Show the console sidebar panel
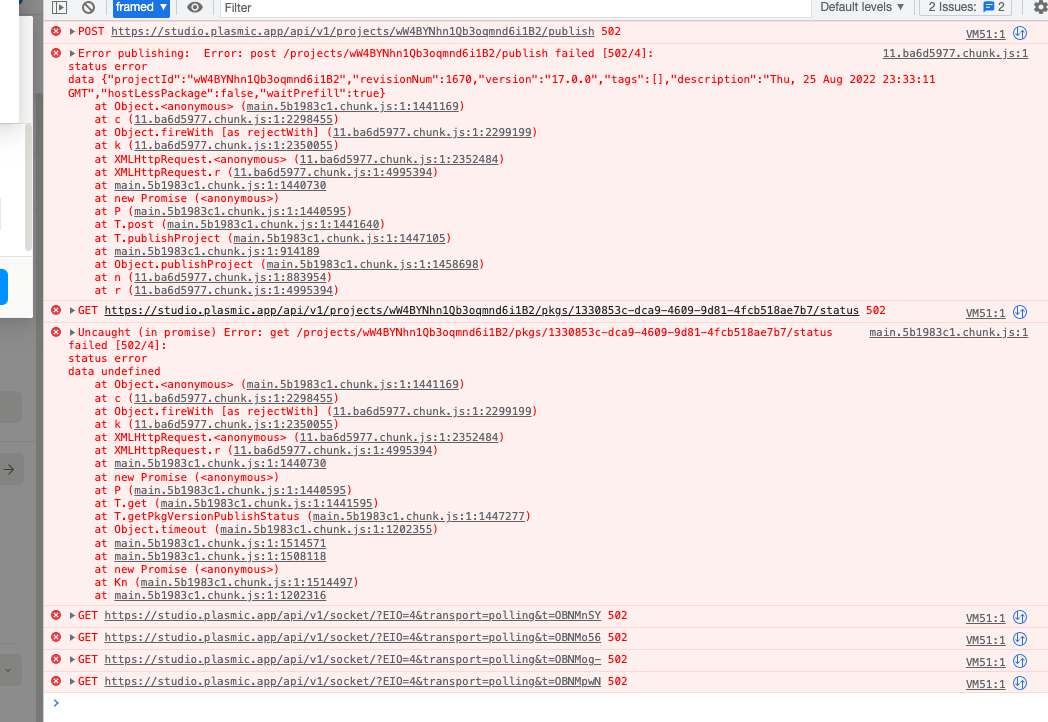The width and height of the screenshot is (1048, 722). [x=60, y=8]
